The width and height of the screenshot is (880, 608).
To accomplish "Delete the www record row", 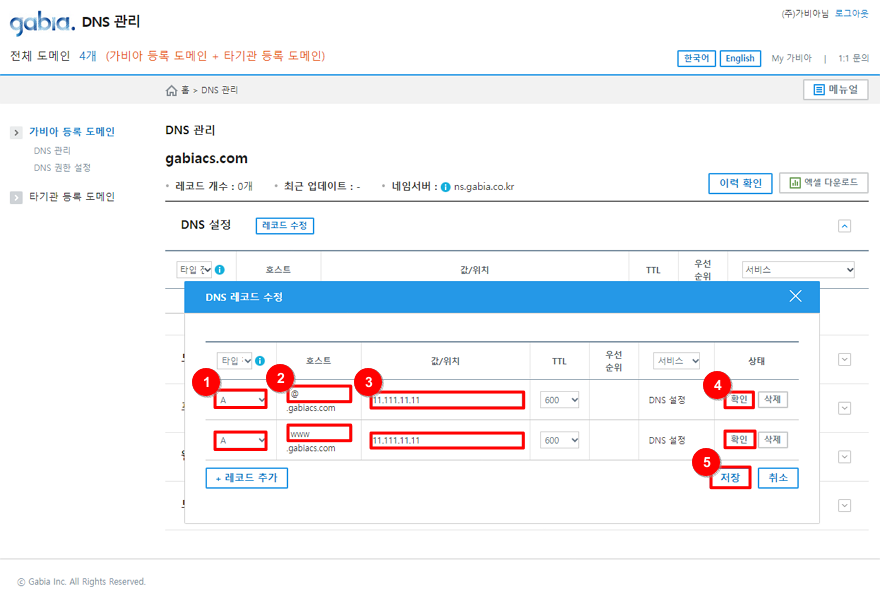I will coord(773,440).
